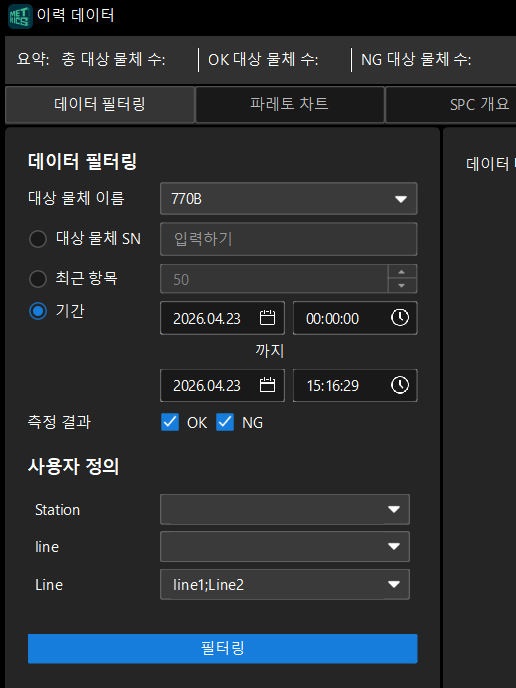Click the 대상 물체 SN input field
This screenshot has width=516, height=688.
288,239
